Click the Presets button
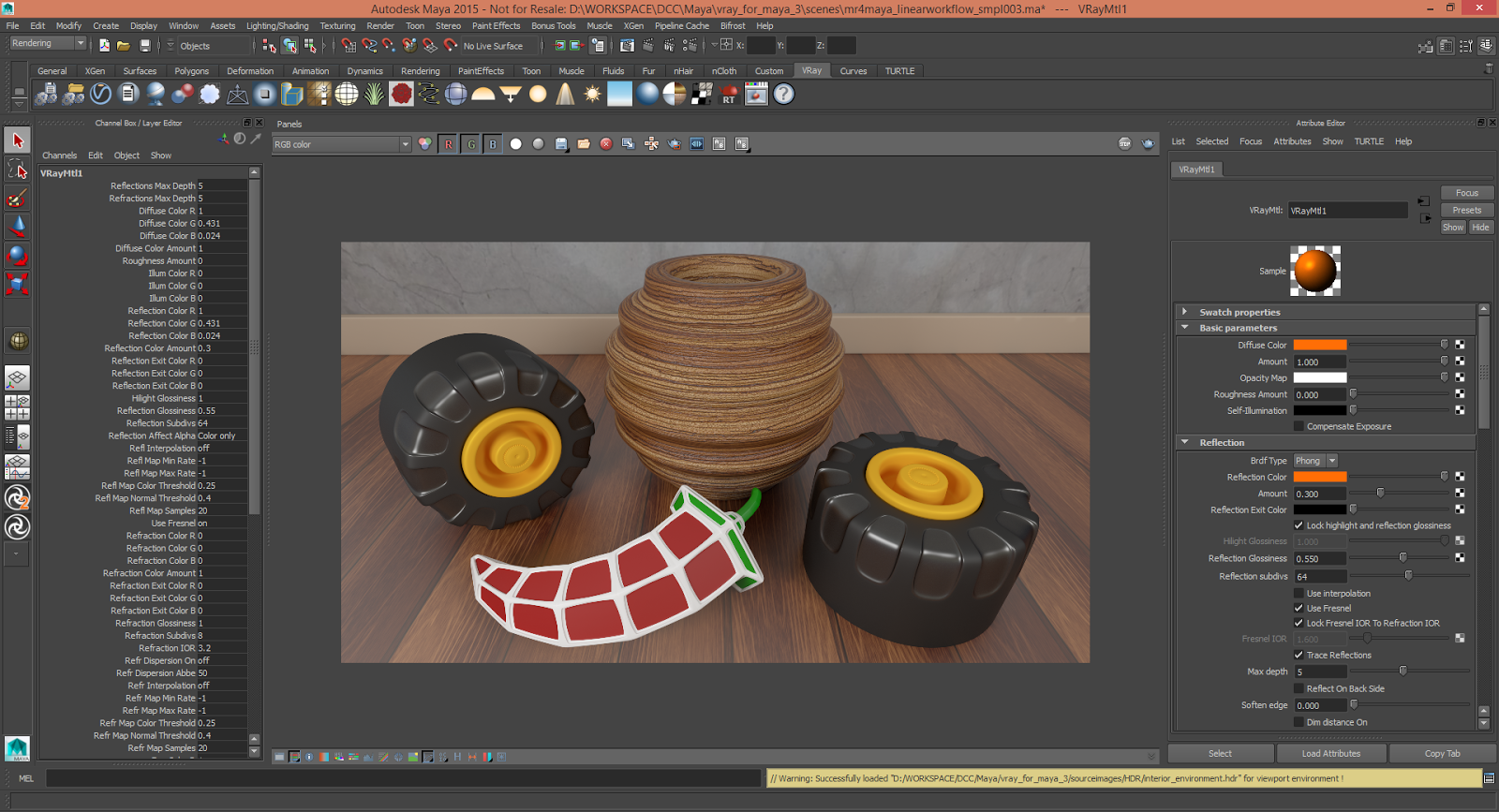This screenshot has width=1499, height=812. (1467, 210)
